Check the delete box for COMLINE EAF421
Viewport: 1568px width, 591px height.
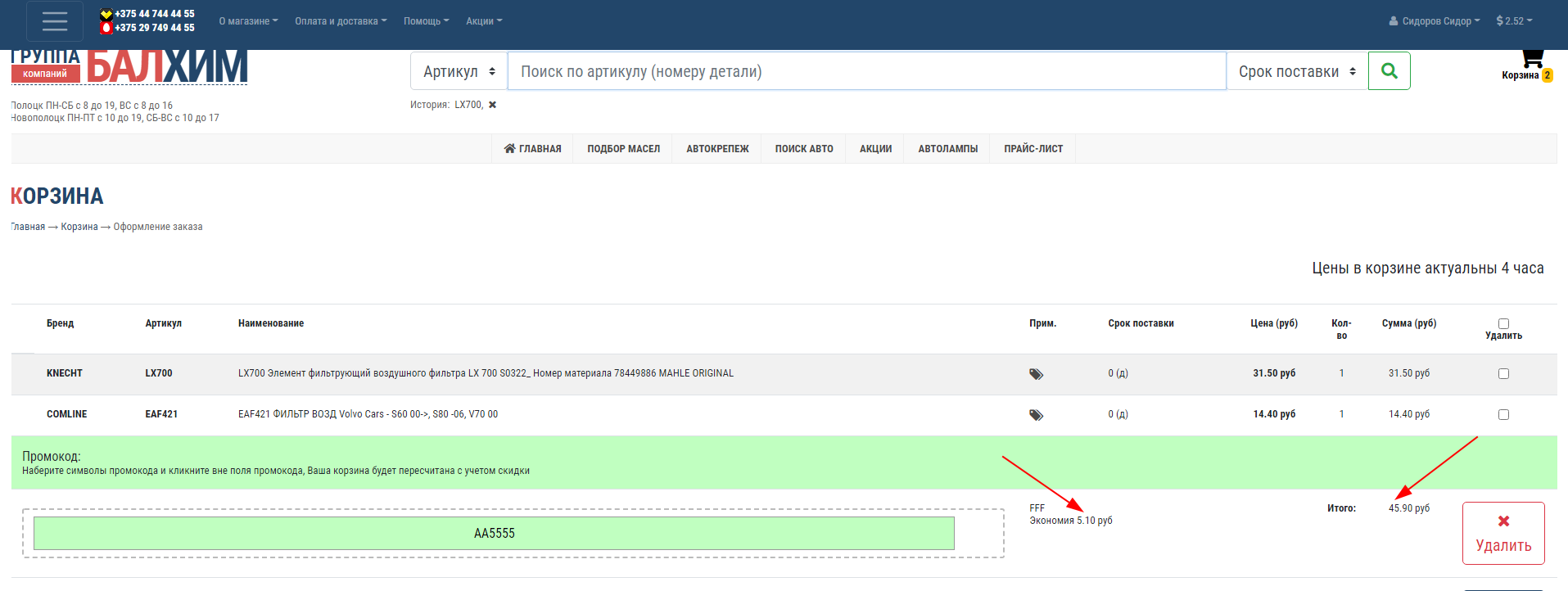click(x=1503, y=414)
